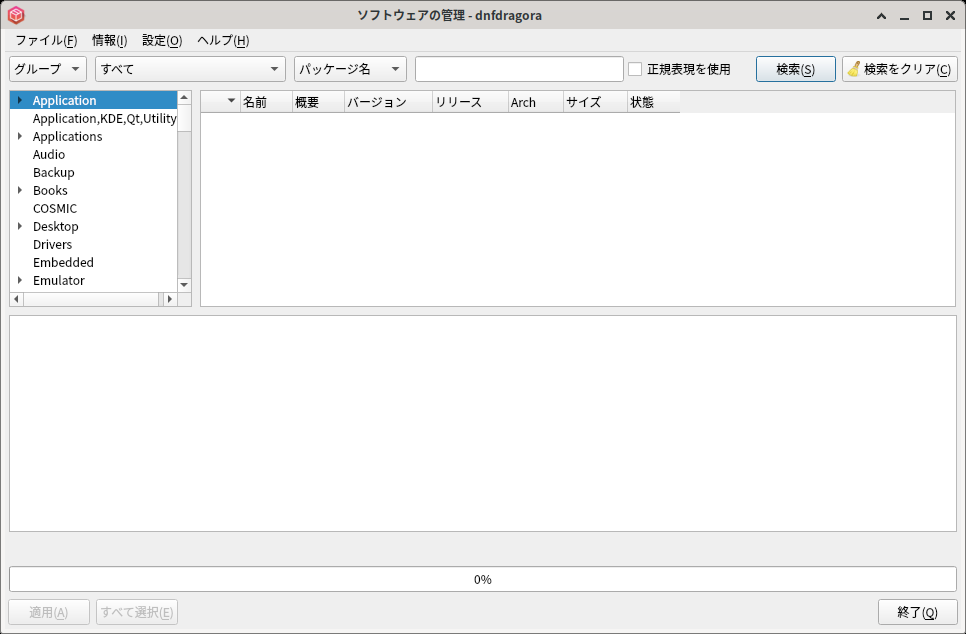Select the Audio group
This screenshot has width=966, height=634.
[49, 155]
